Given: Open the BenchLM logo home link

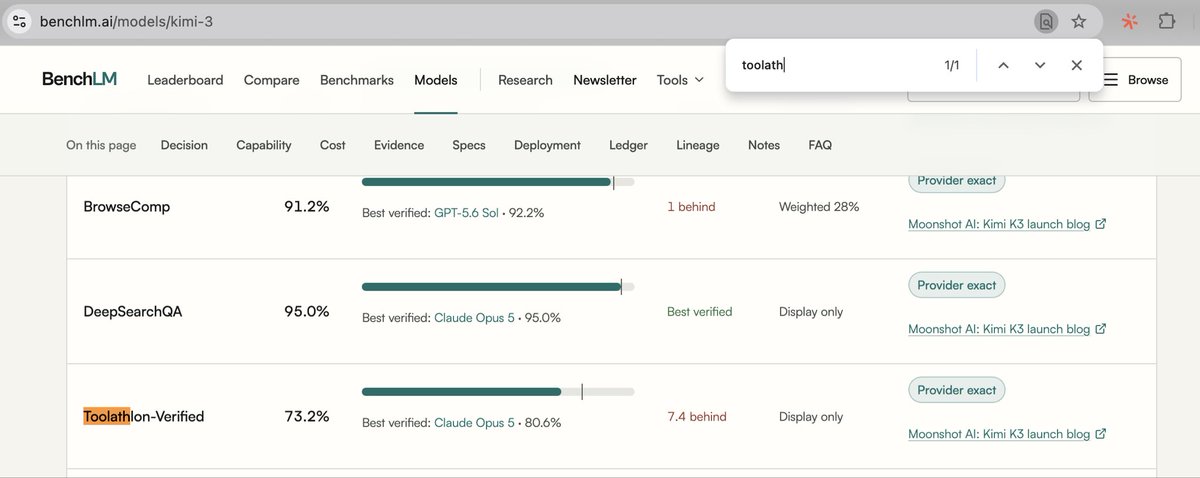Looking at the screenshot, I should coord(79,79).
